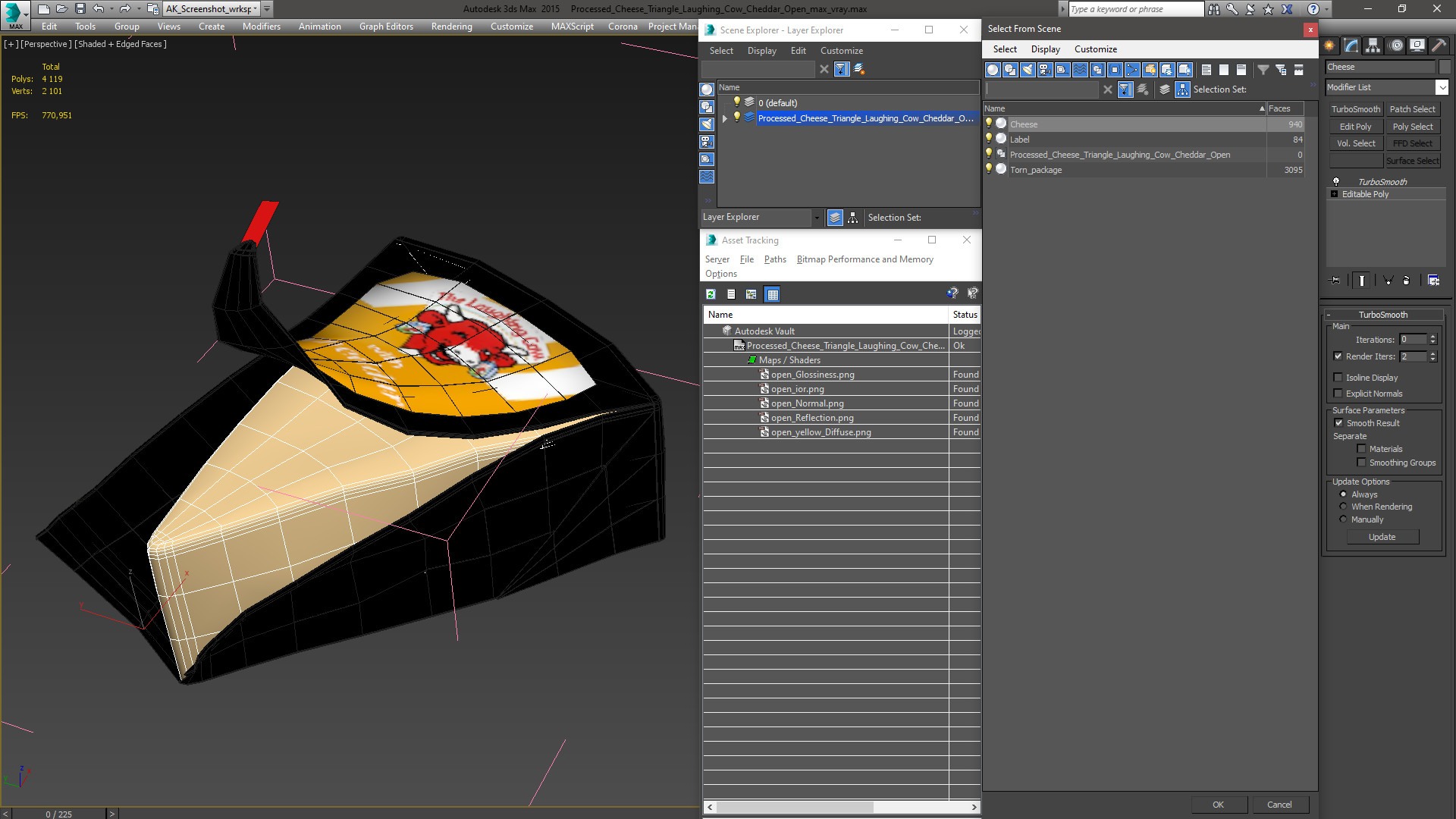Click Configure Modifier Sets icon
The height and width of the screenshot is (819, 1456).
(x=1433, y=281)
